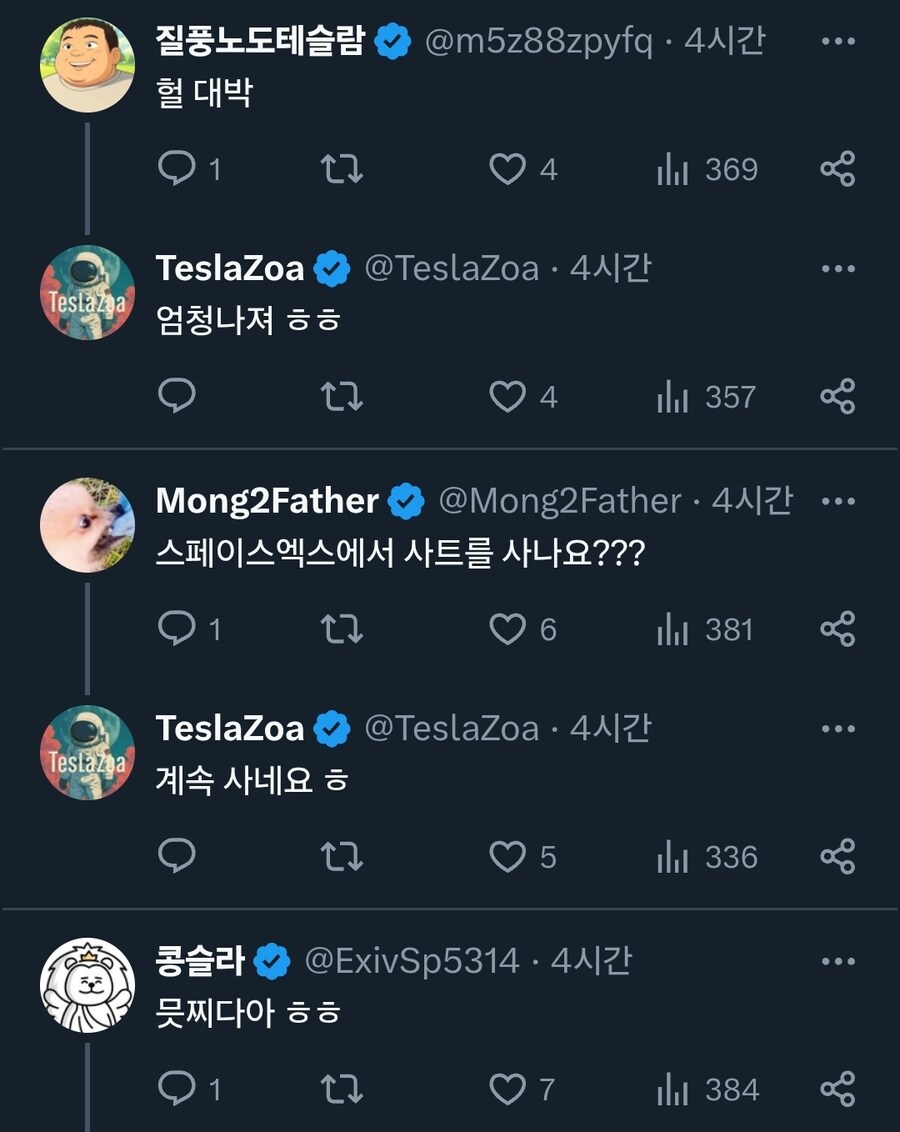The image size is (900, 1132).
Task: Share 질풍노도테슬람's "헐 대박" tweet
Action: [x=838, y=169]
